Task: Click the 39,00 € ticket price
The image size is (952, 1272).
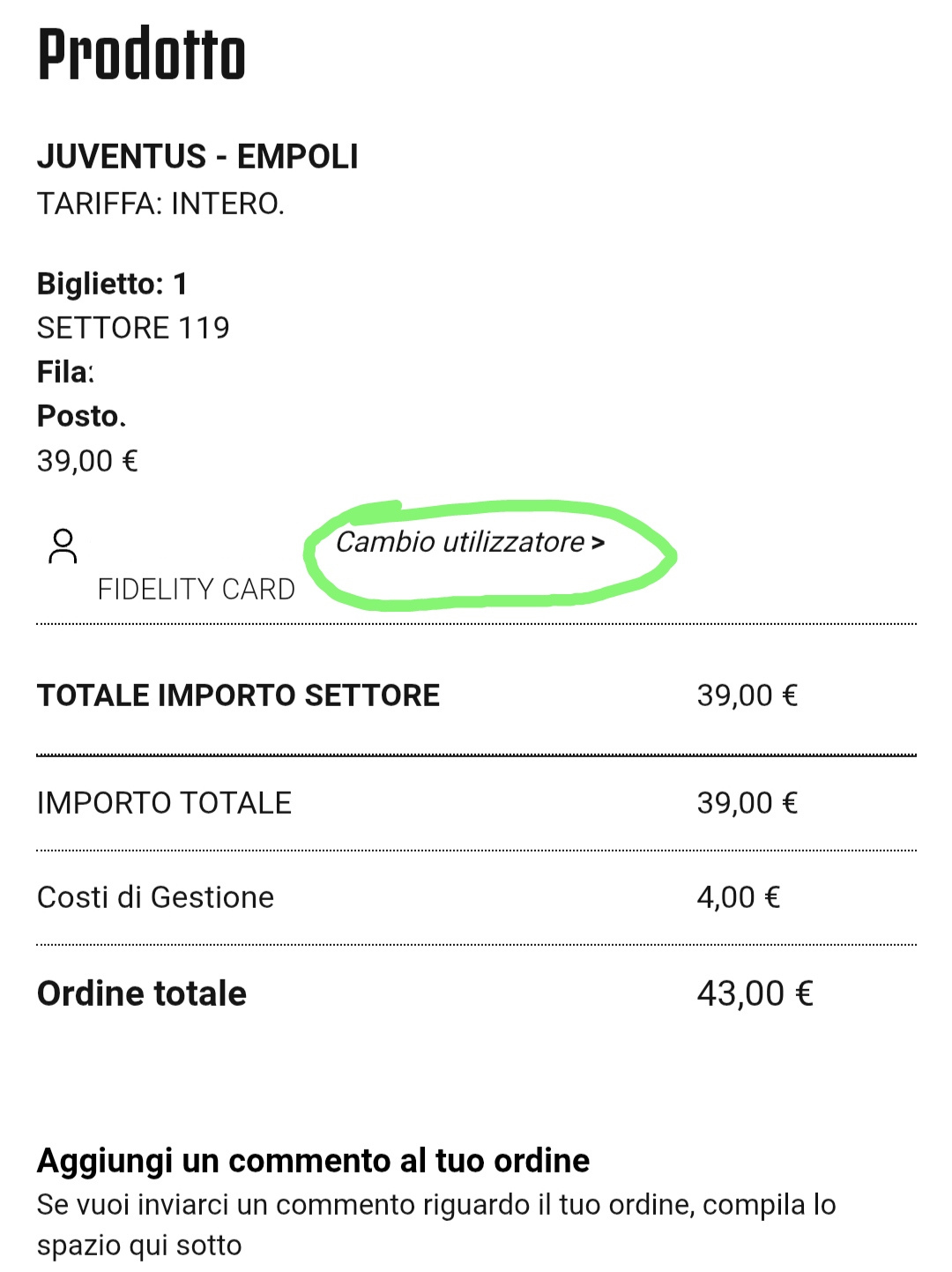Action: (87, 461)
